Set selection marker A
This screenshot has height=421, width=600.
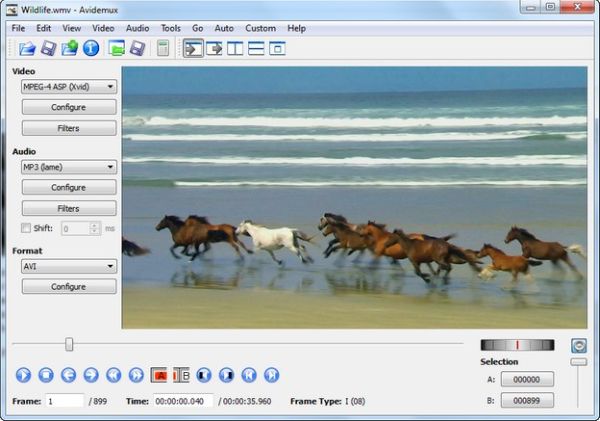click(159, 375)
